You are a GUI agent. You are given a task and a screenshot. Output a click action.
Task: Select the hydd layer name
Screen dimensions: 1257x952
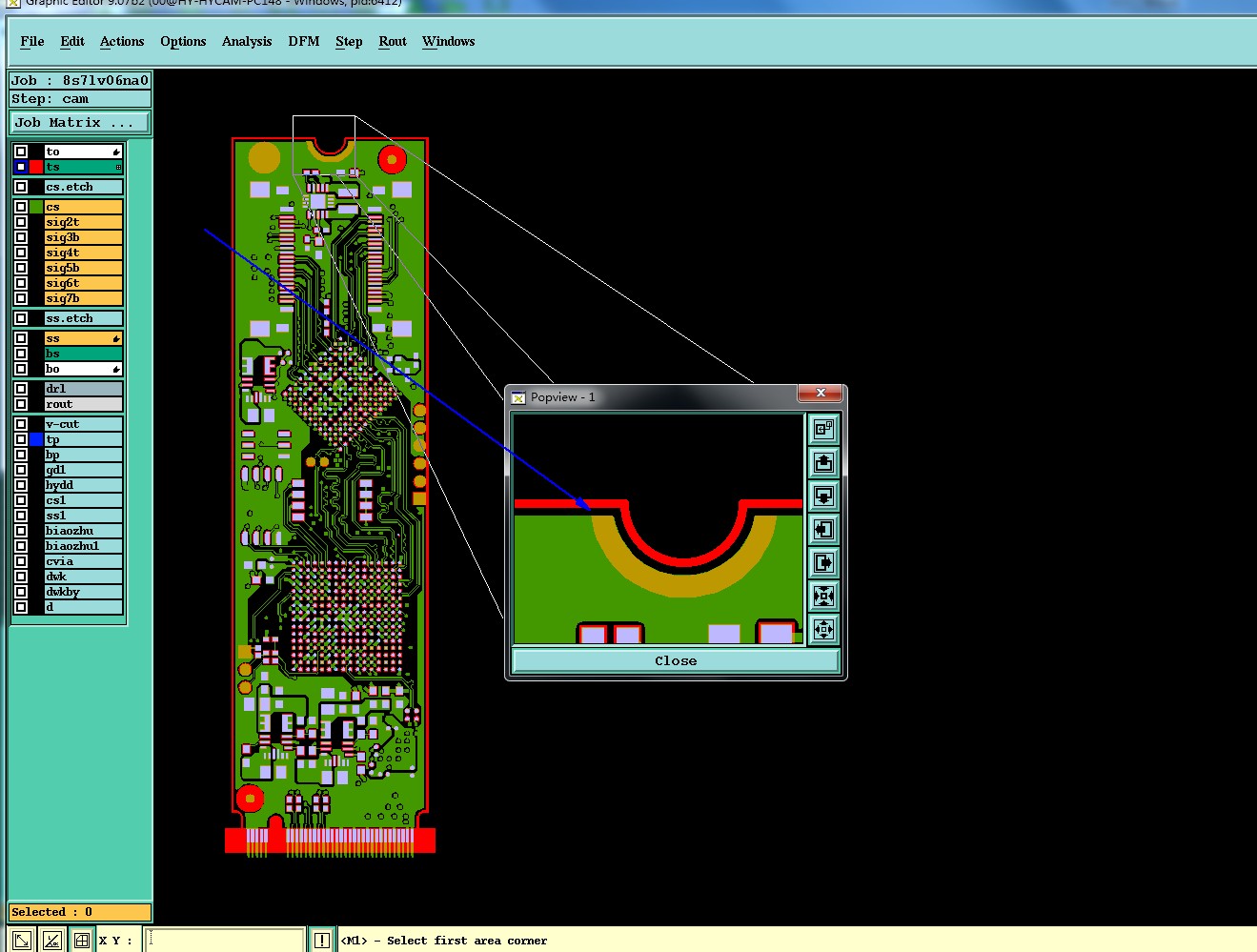[x=84, y=485]
